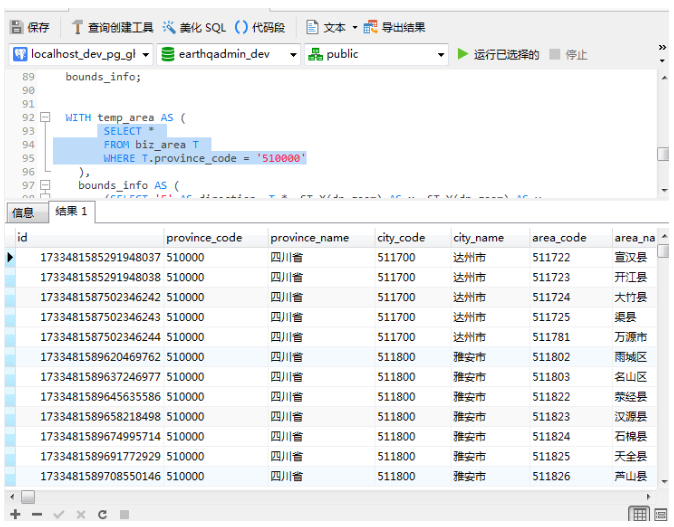Click the Text (文本) toolbar button
This screenshot has width=674, height=527.
[325, 28]
